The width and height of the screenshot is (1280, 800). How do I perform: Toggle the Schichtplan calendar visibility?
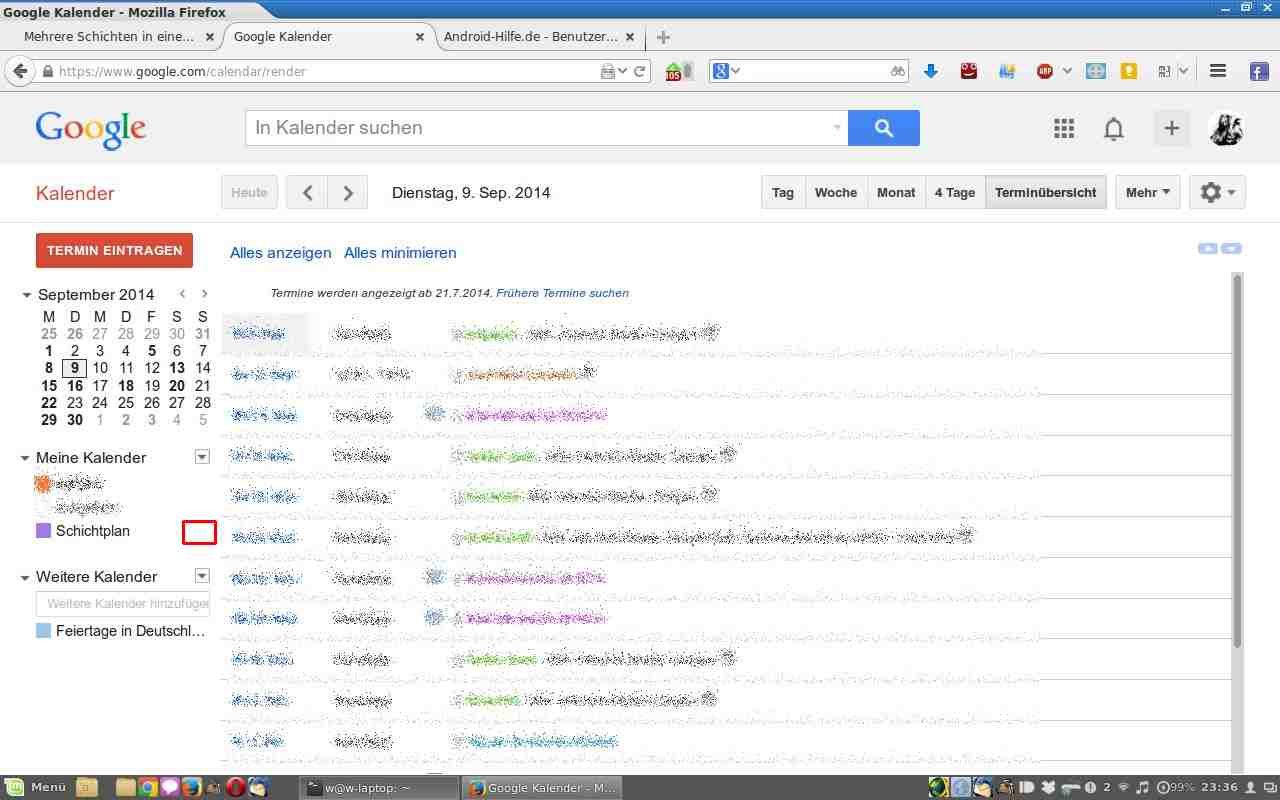(x=93, y=531)
